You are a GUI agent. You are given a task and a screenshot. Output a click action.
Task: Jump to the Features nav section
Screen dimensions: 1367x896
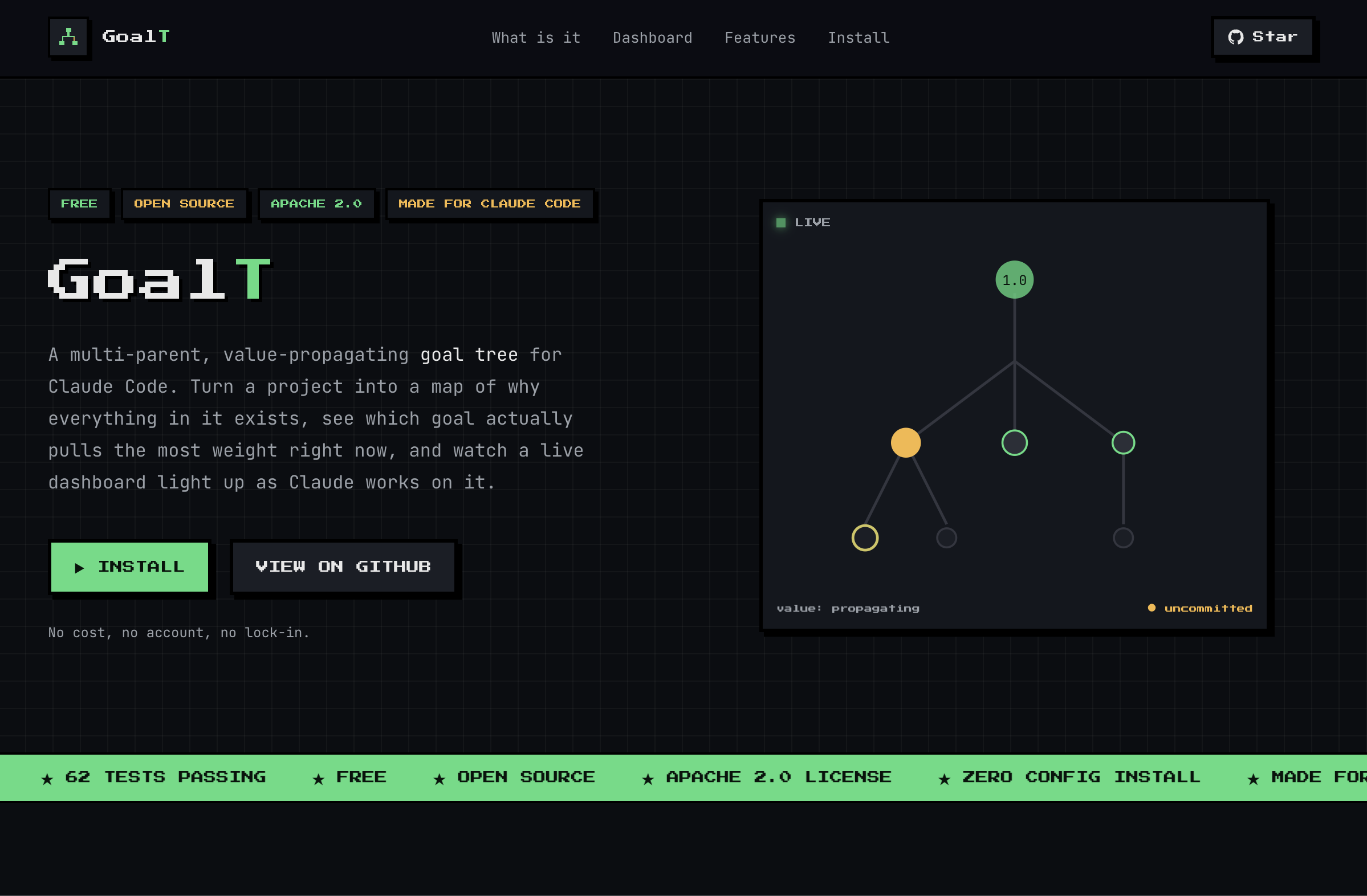coord(760,38)
